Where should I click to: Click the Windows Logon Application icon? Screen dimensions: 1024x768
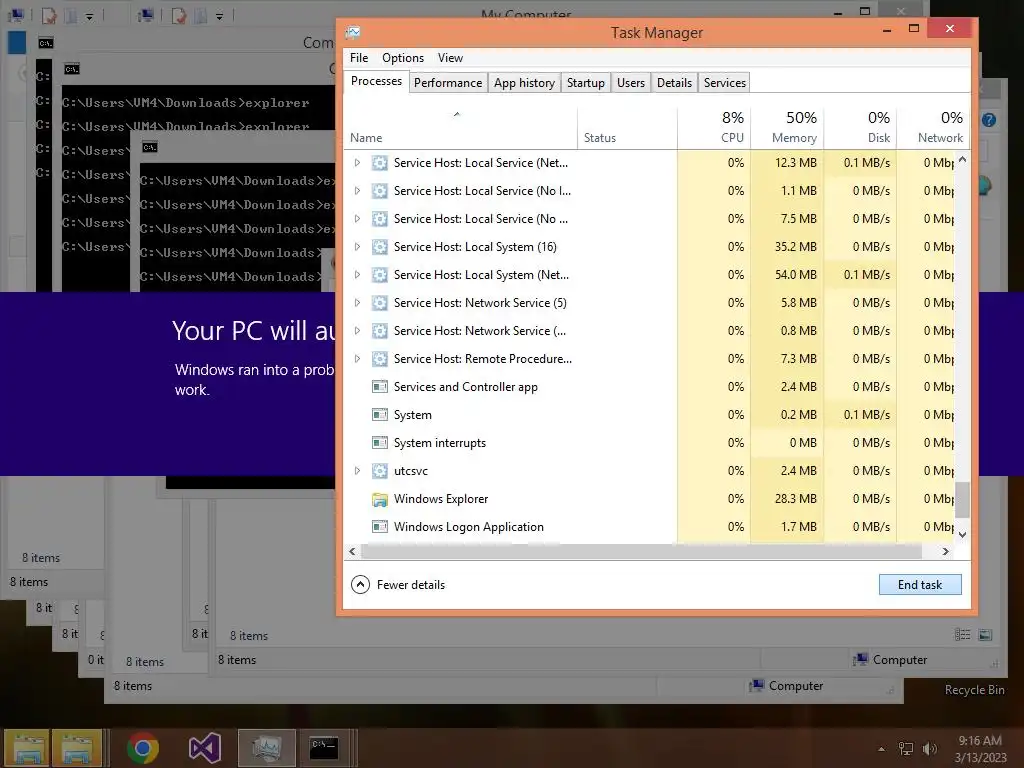point(379,527)
